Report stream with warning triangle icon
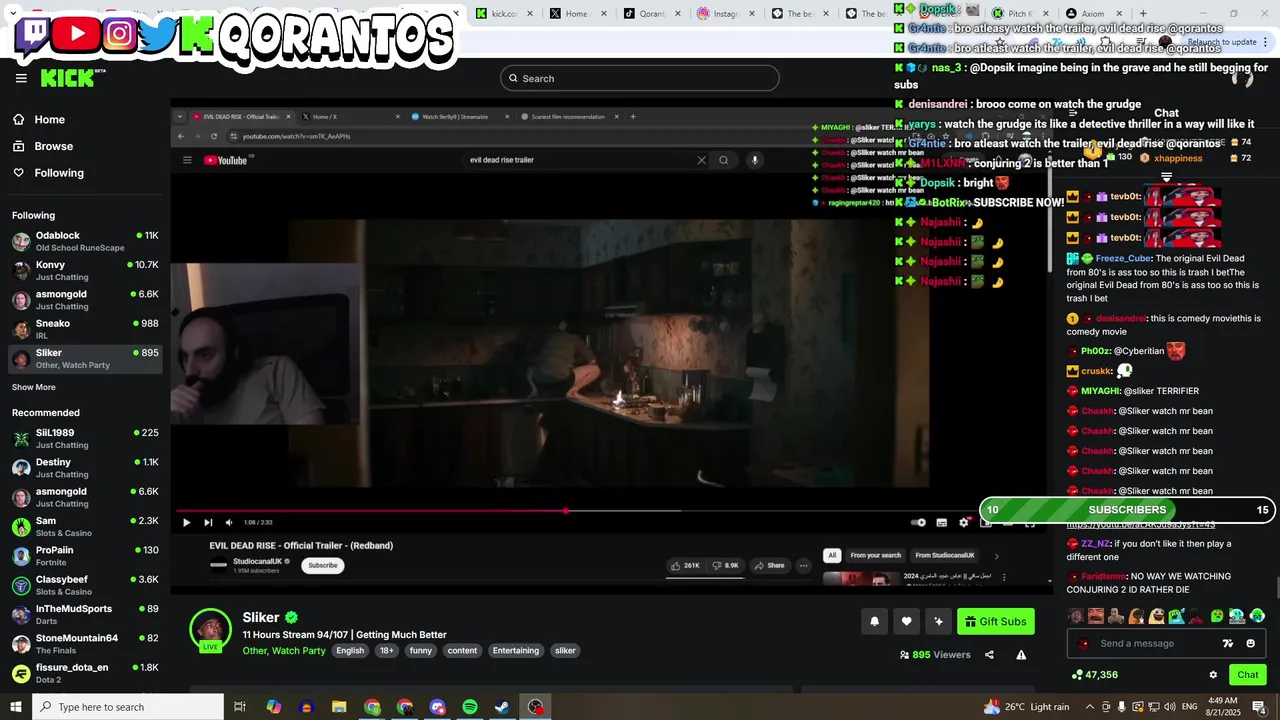This screenshot has height=720, width=1280. coord(1021,655)
